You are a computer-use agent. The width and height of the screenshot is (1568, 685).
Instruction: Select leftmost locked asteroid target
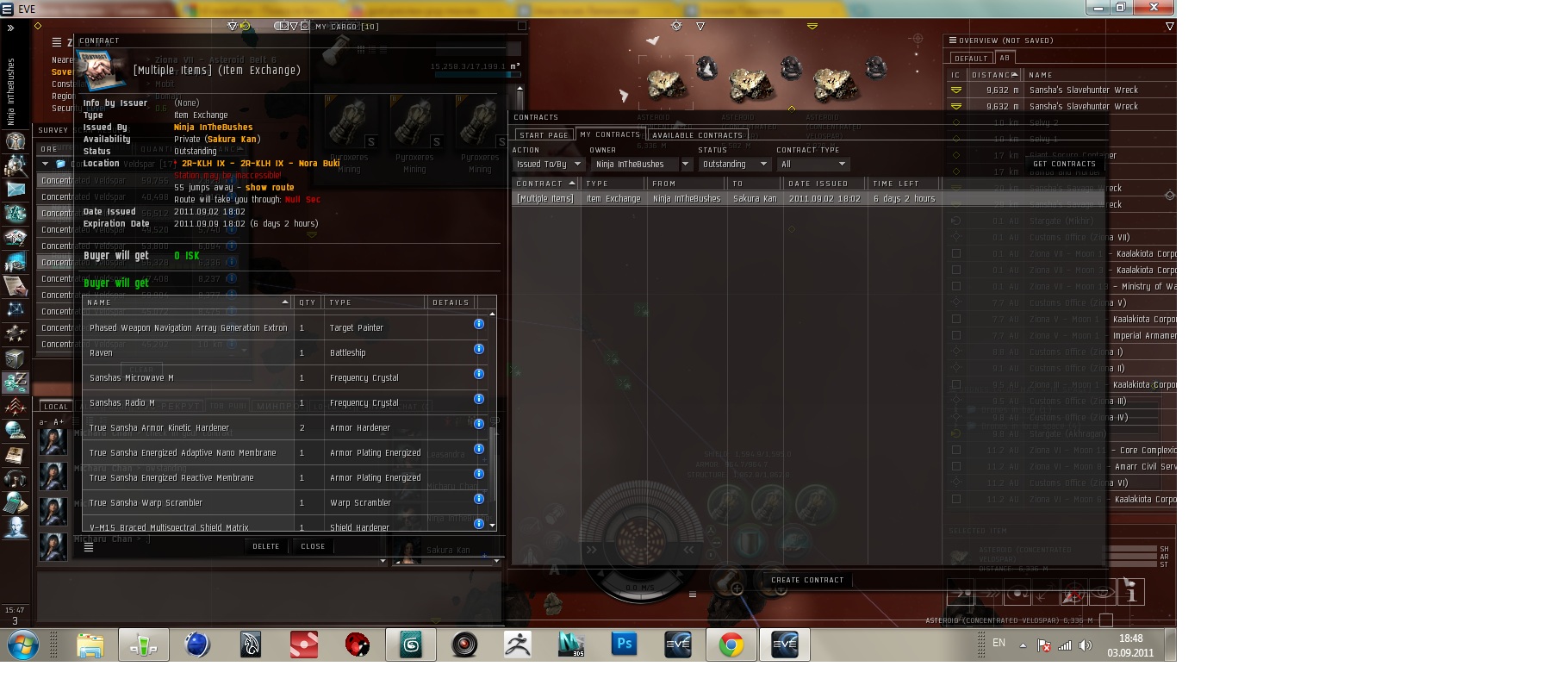point(665,83)
